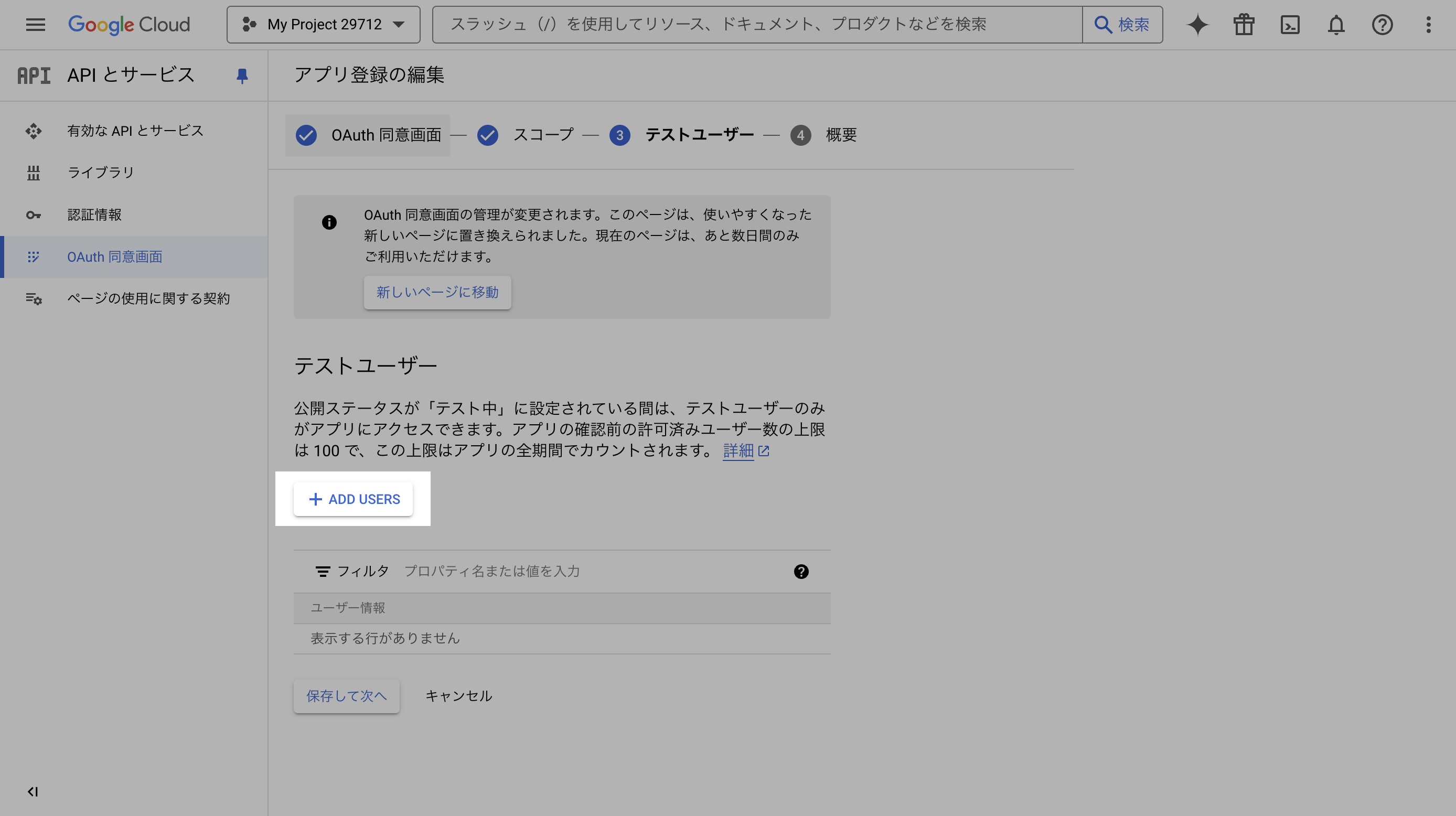Open ライブラリ in the sidebar
The image size is (1456, 816).
click(x=101, y=173)
